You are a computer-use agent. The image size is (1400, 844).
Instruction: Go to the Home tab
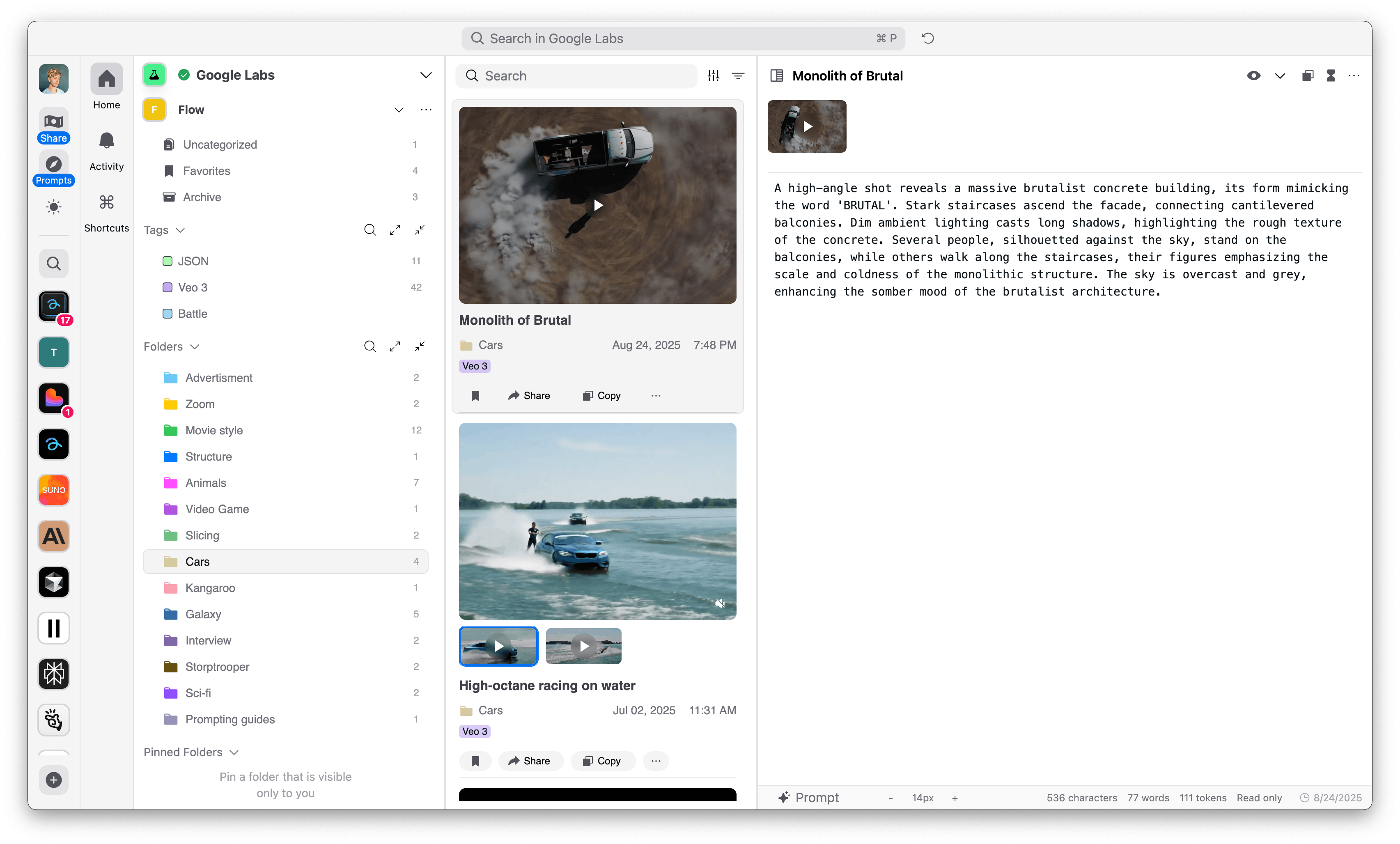point(106,80)
